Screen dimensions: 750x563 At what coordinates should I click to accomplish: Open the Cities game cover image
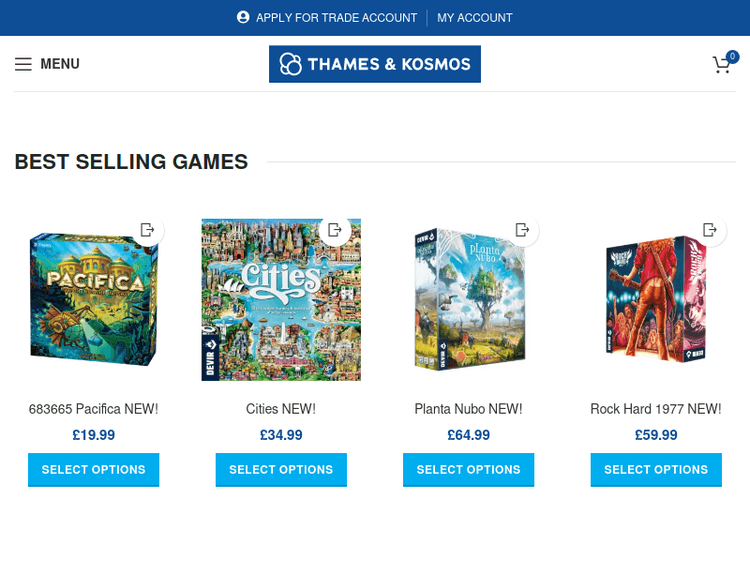(281, 300)
